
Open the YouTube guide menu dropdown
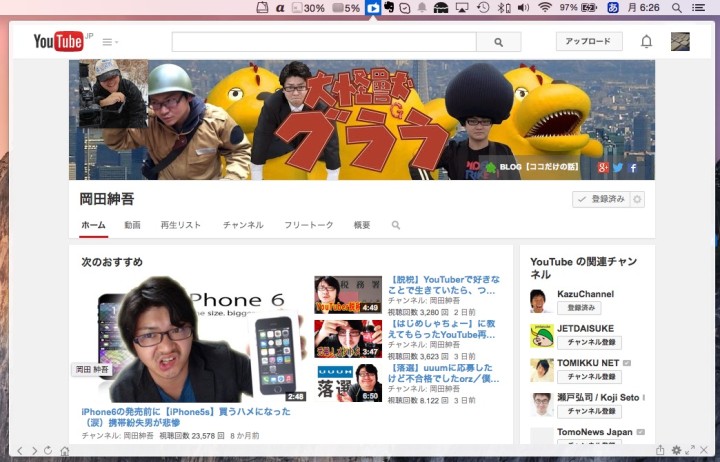110,42
